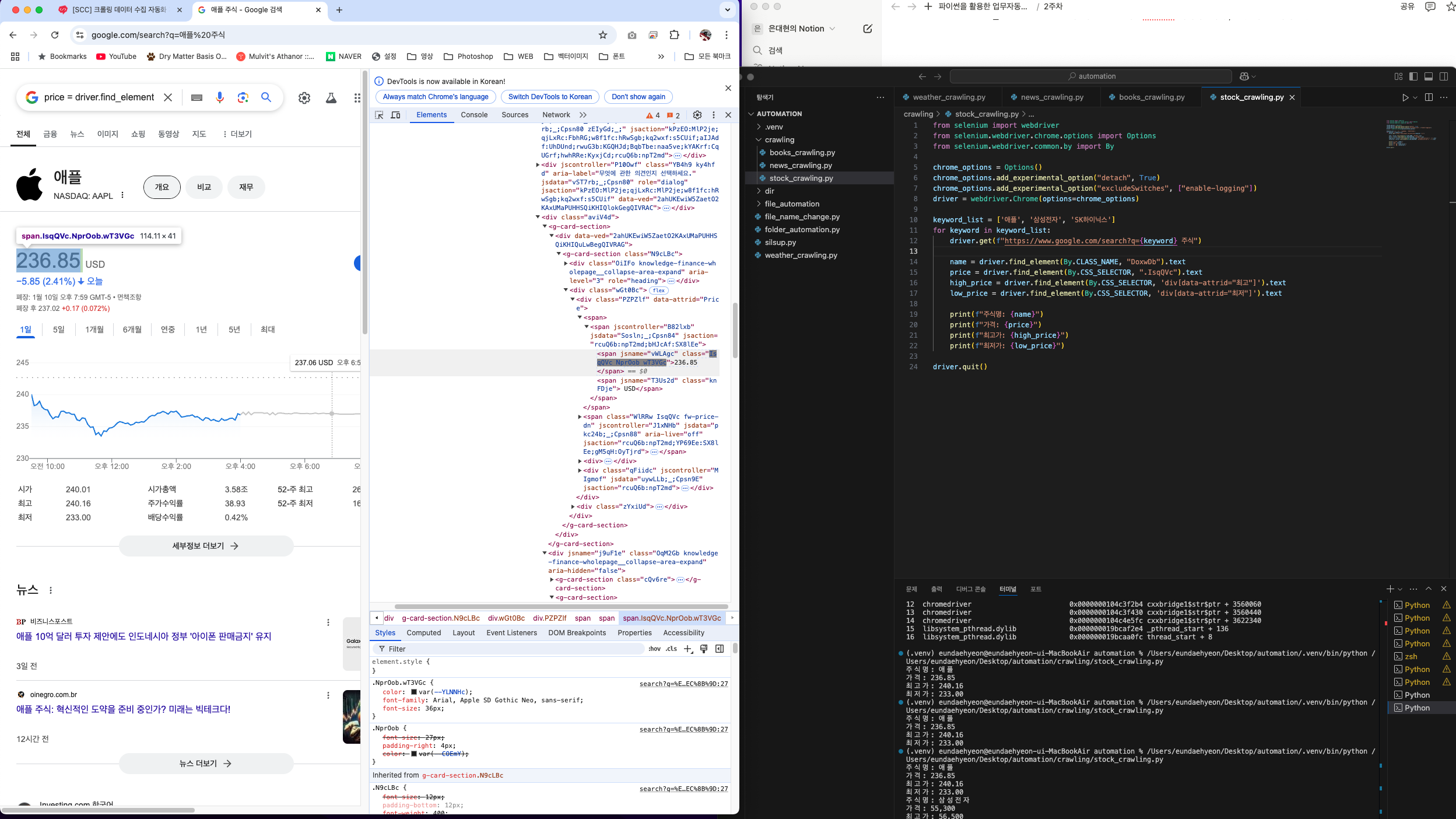Viewport: 1456px width, 819px height.
Task: Open Google Lens image search
Action: 243,97
